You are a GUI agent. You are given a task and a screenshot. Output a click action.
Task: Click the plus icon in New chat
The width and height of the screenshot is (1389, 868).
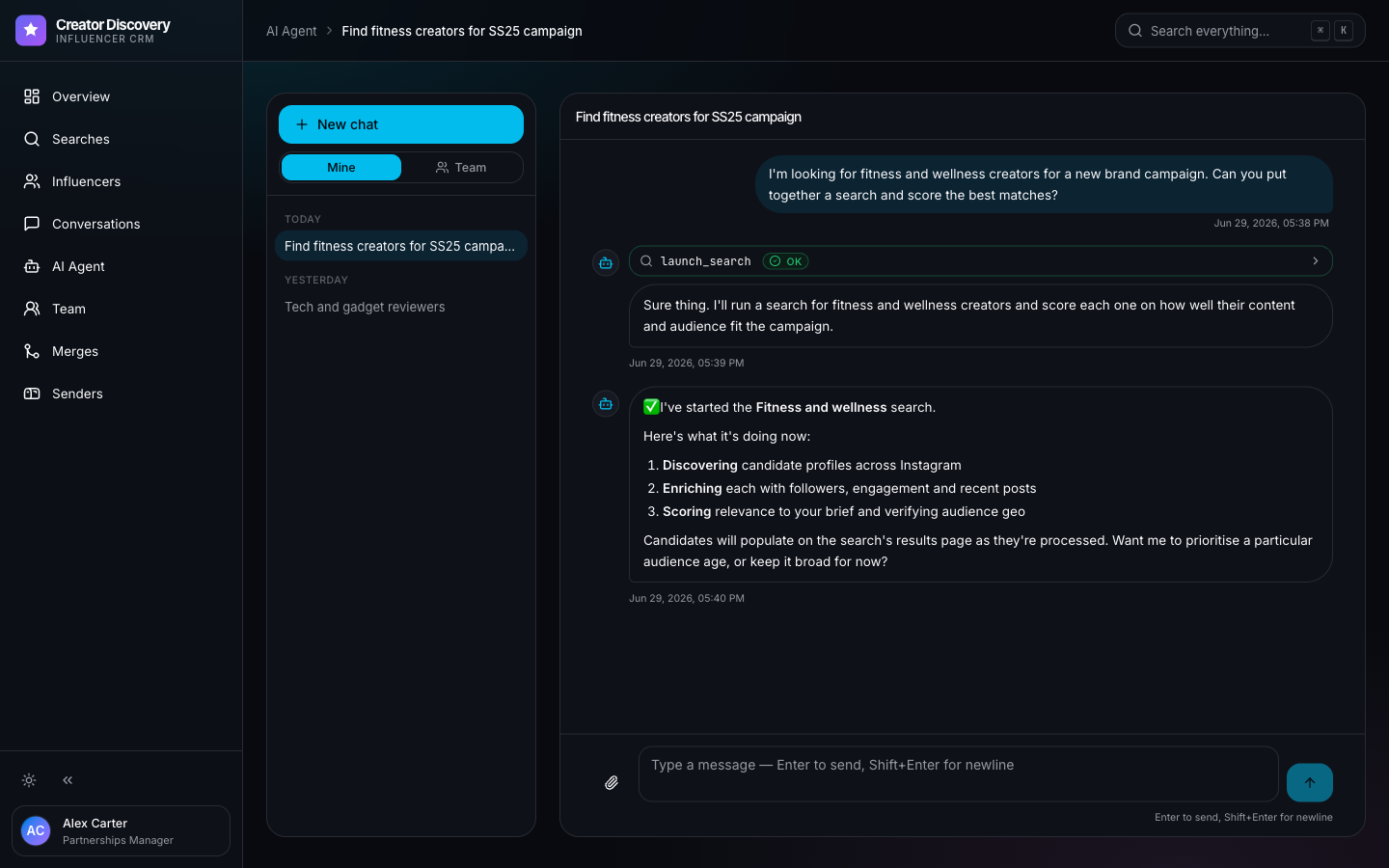point(302,124)
